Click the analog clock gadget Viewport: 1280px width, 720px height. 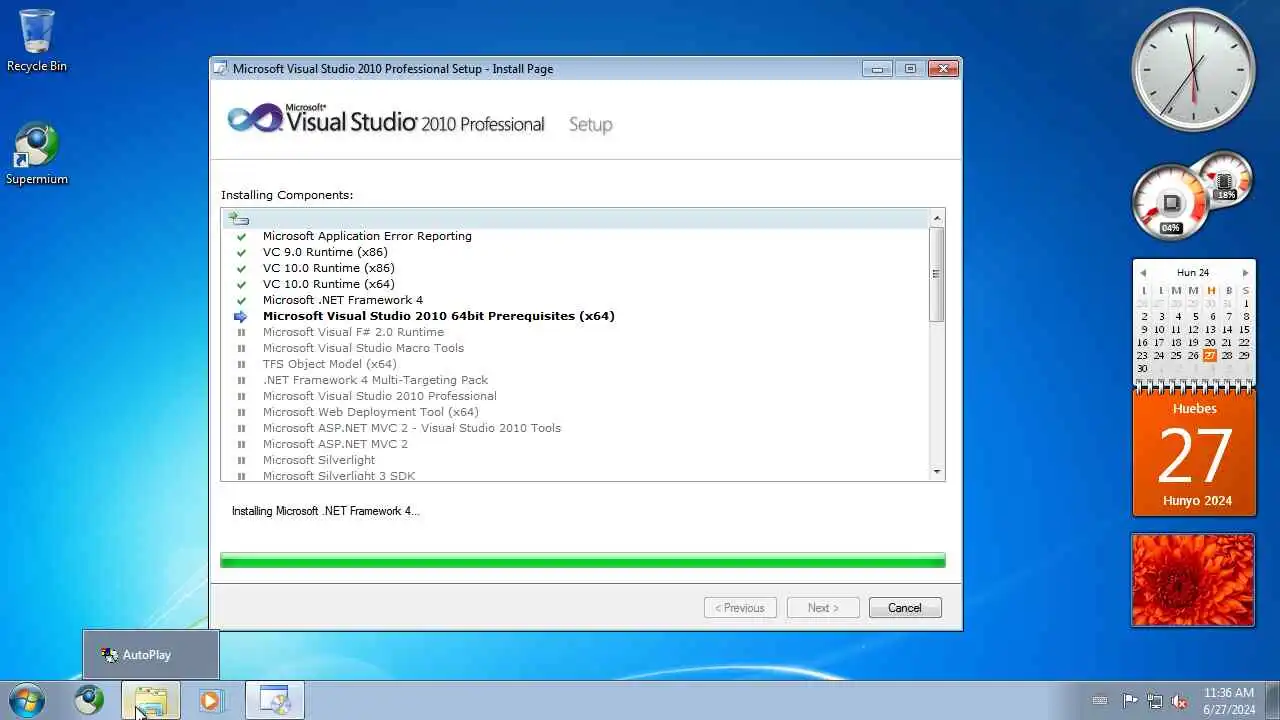pos(1193,69)
